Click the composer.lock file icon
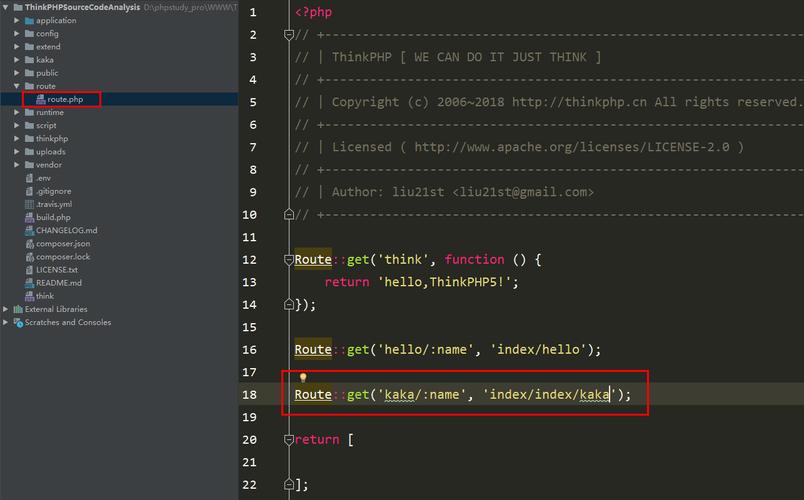 29,256
